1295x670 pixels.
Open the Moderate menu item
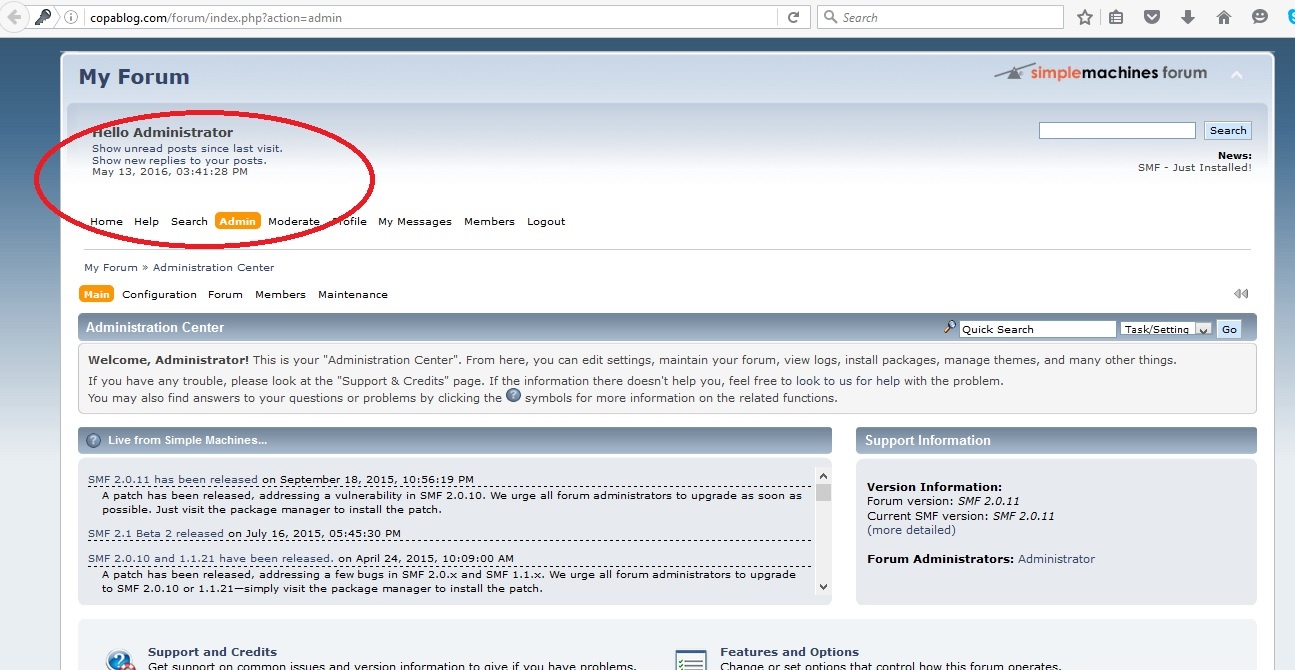(x=293, y=222)
